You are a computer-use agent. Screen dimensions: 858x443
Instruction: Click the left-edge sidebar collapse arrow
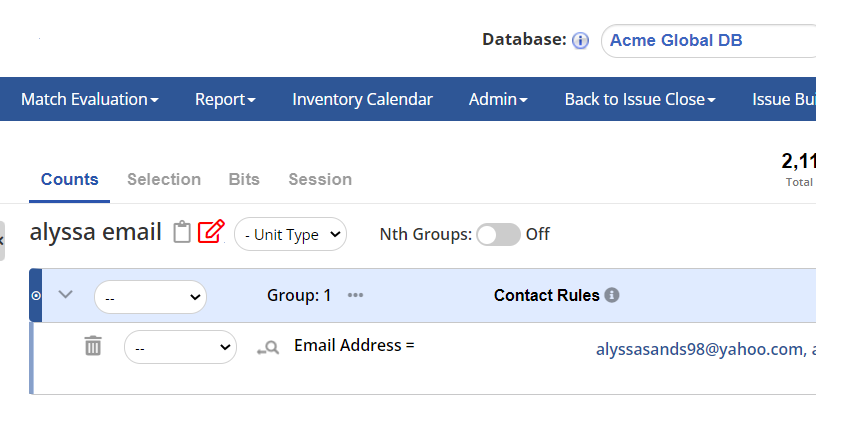coord(3,241)
